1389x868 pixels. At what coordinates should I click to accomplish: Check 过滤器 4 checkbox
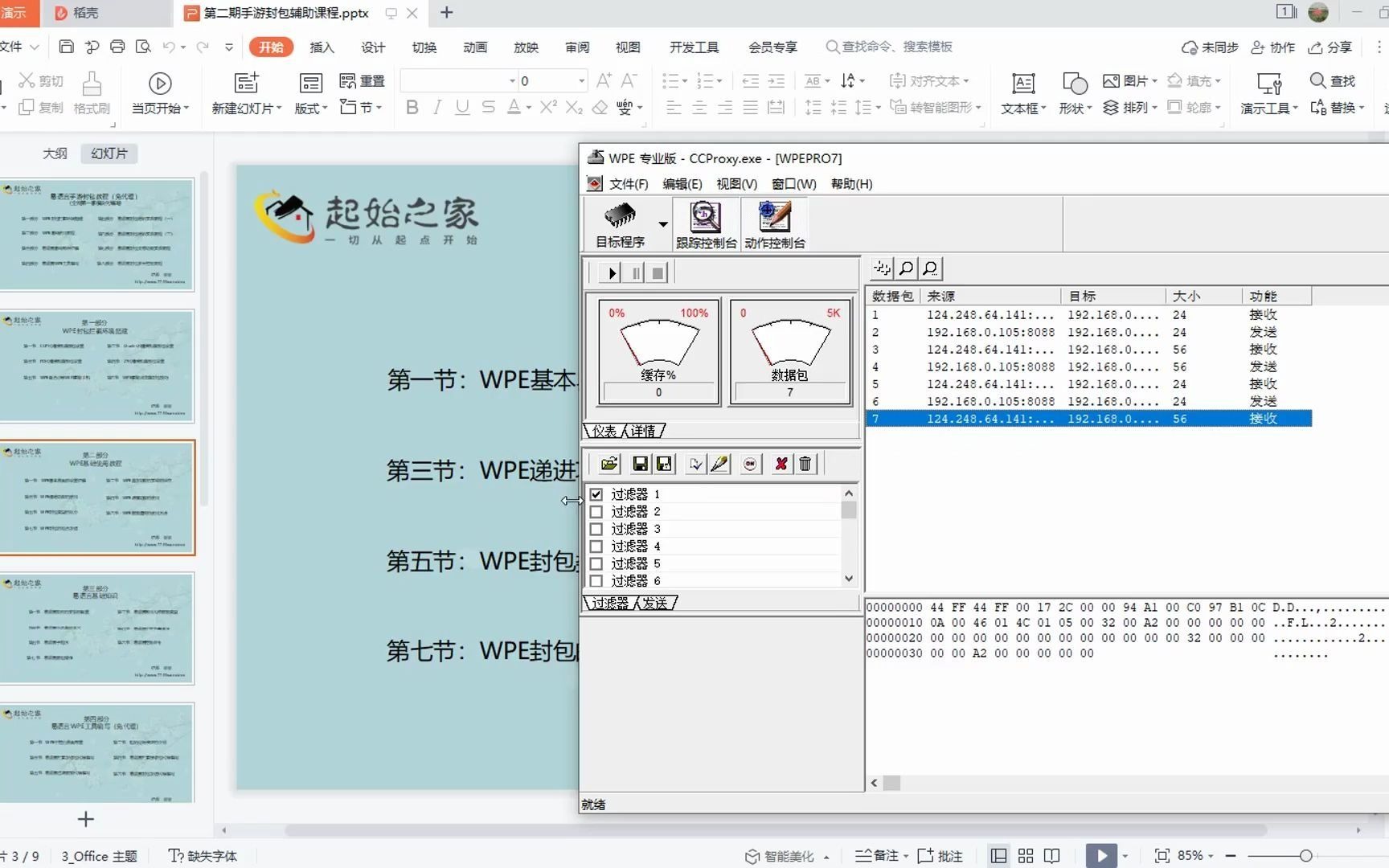click(x=596, y=547)
